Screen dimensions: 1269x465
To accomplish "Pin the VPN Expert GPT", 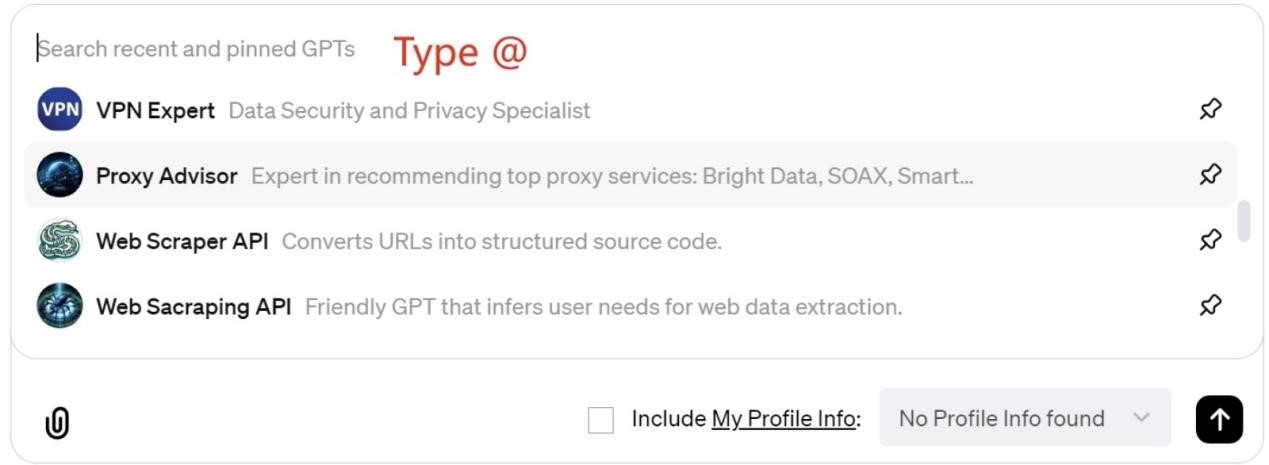I will point(1210,110).
